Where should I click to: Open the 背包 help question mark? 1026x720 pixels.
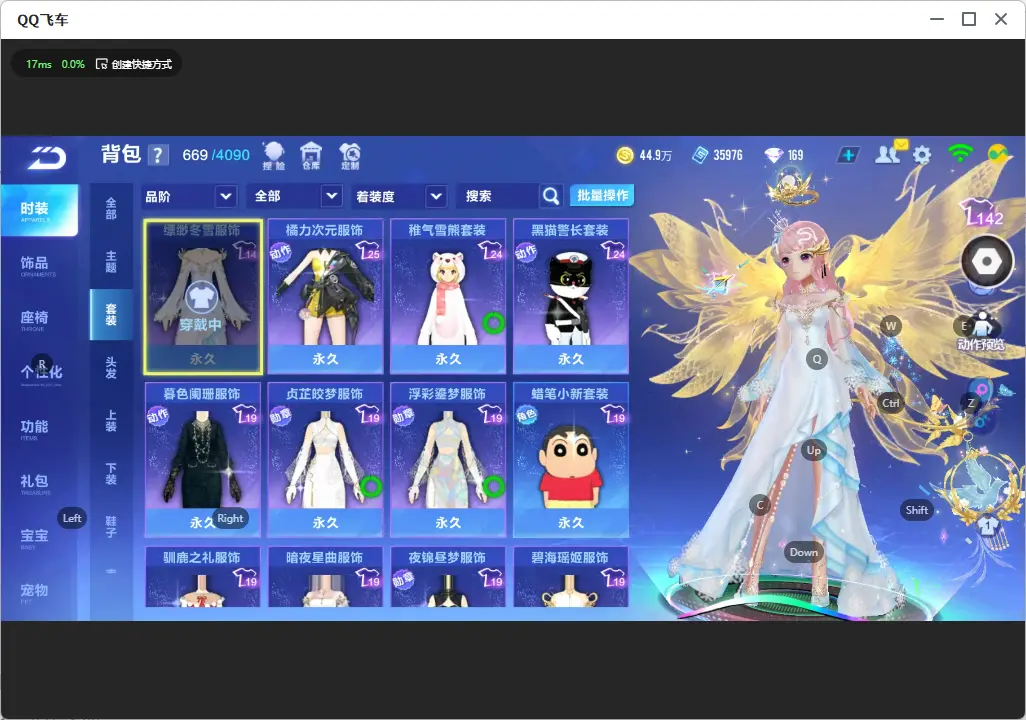pos(158,155)
